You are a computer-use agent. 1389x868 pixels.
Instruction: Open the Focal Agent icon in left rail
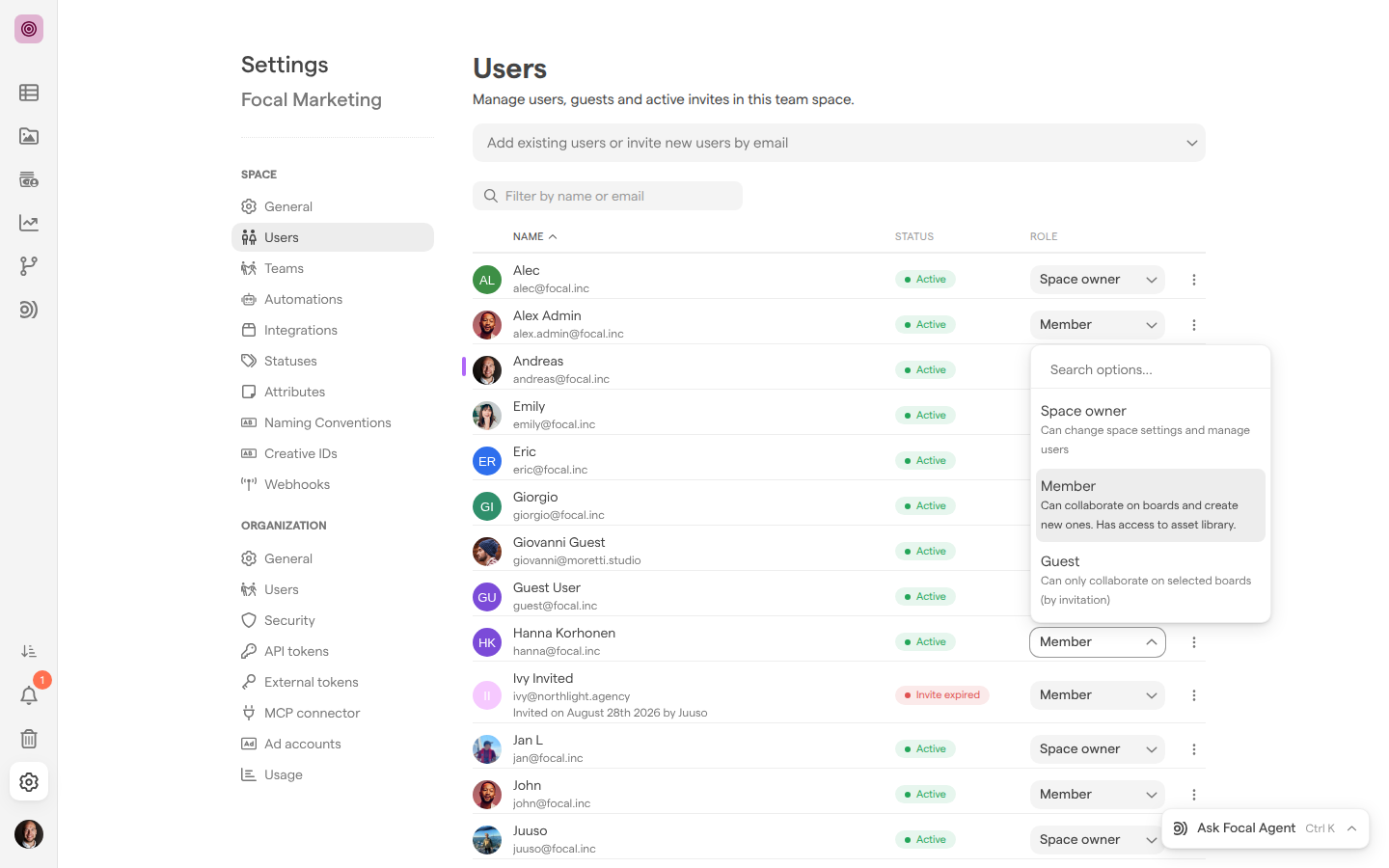point(29,310)
